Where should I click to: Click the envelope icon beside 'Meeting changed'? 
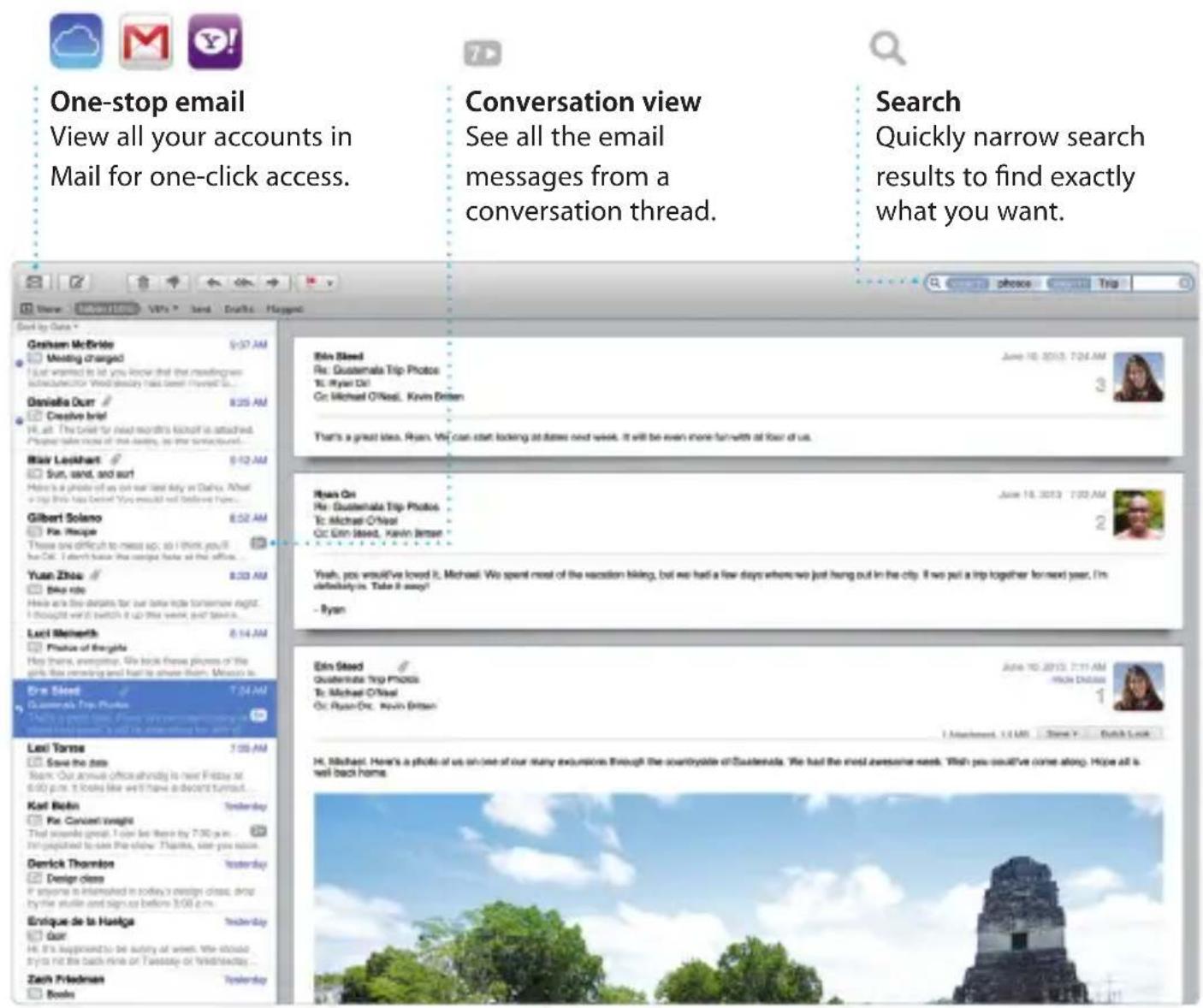click(35, 358)
